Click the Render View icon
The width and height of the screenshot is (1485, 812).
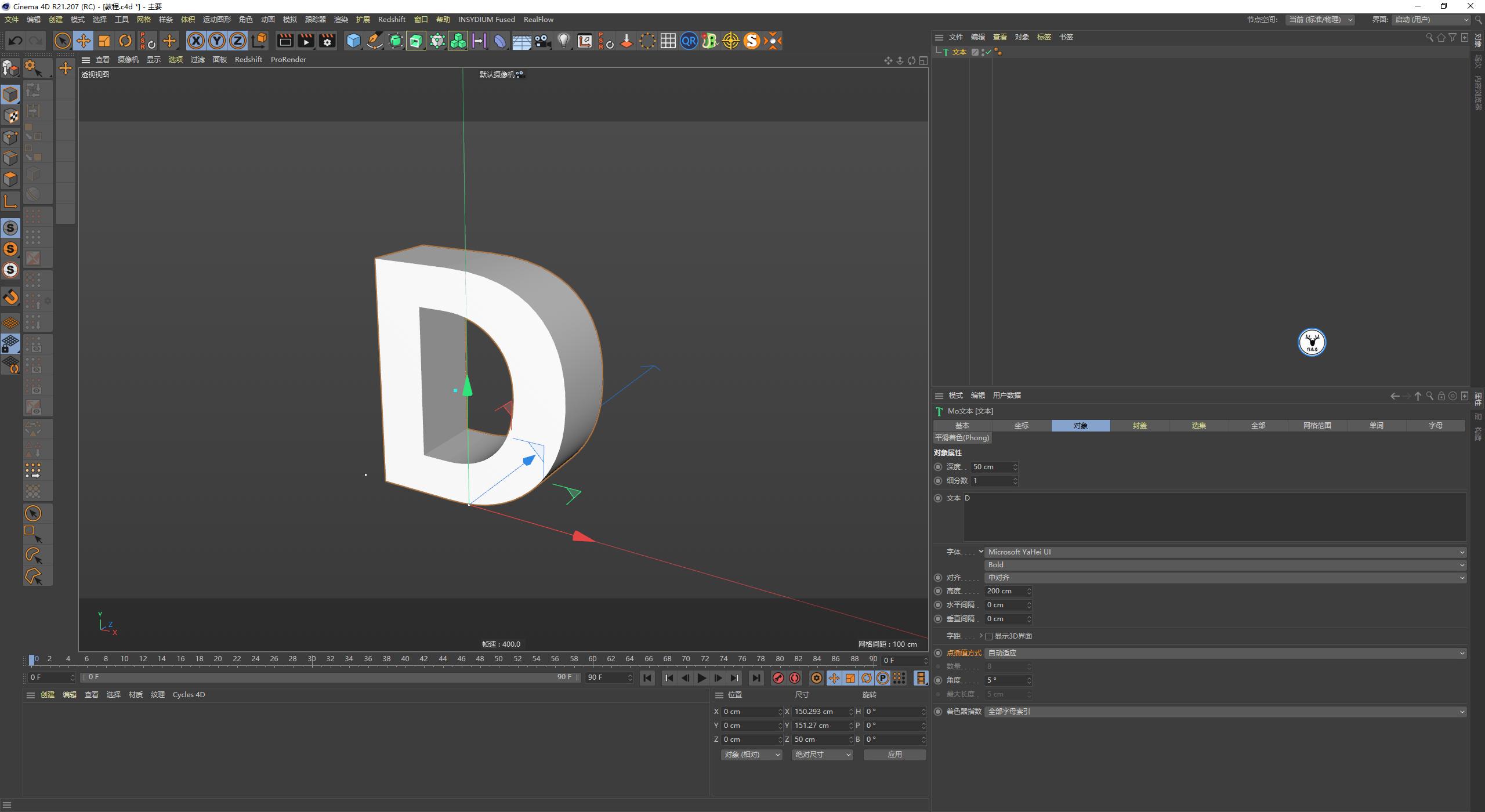(285, 41)
